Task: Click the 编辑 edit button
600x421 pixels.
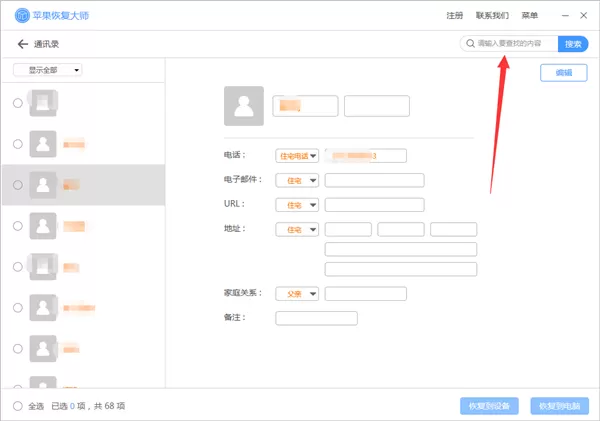Action: click(564, 73)
